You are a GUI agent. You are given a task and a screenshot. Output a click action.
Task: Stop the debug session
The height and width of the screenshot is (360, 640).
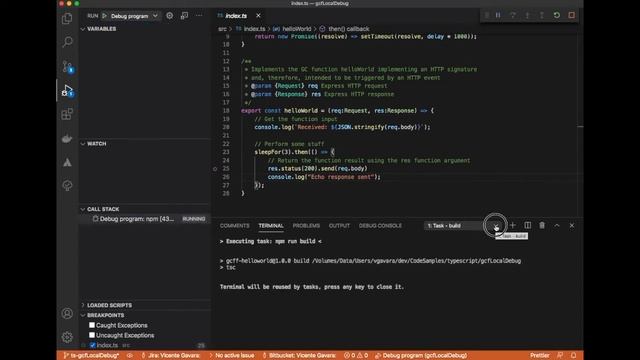[571, 15]
